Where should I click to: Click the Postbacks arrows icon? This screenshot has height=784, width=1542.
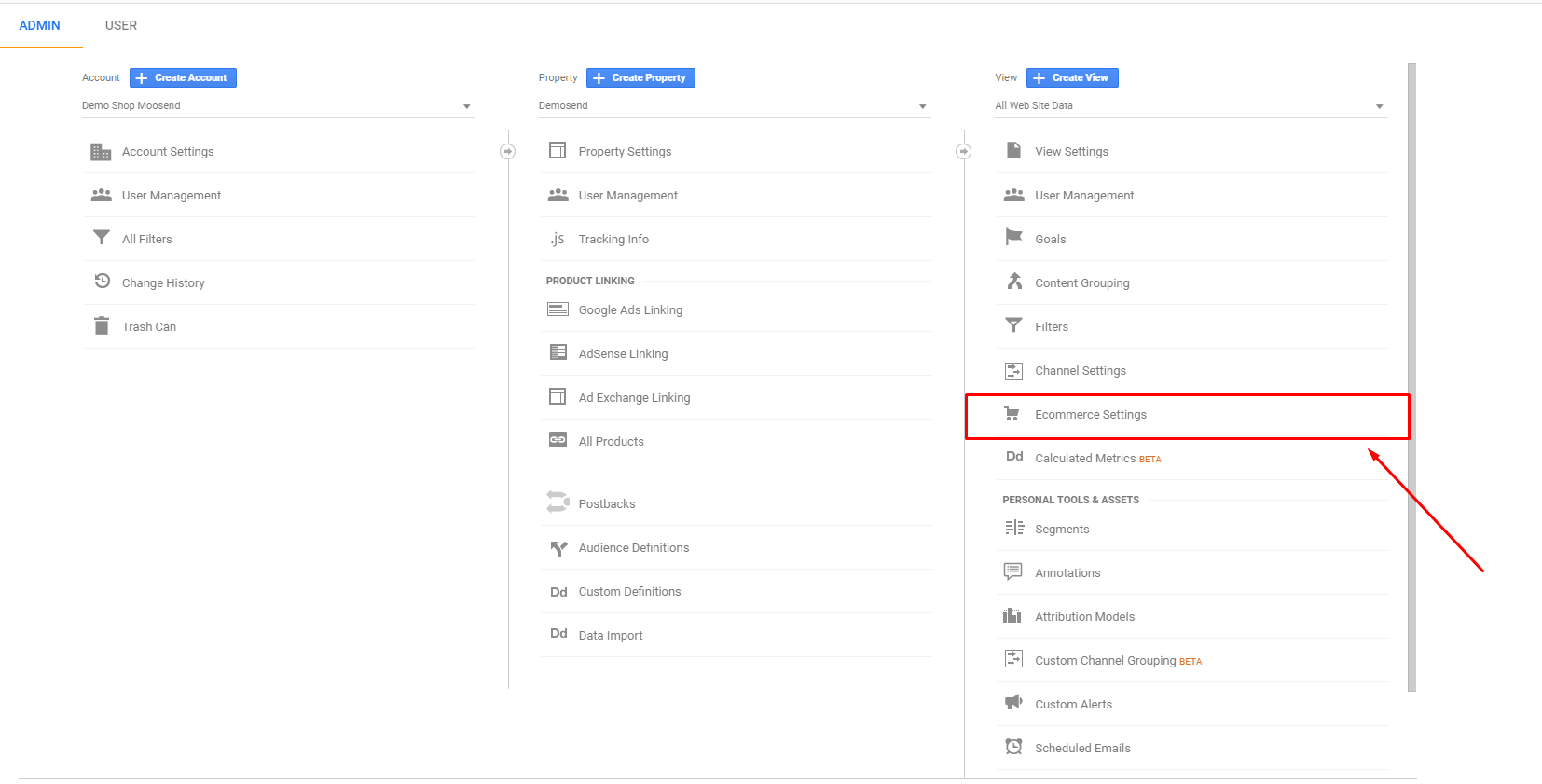click(x=558, y=502)
